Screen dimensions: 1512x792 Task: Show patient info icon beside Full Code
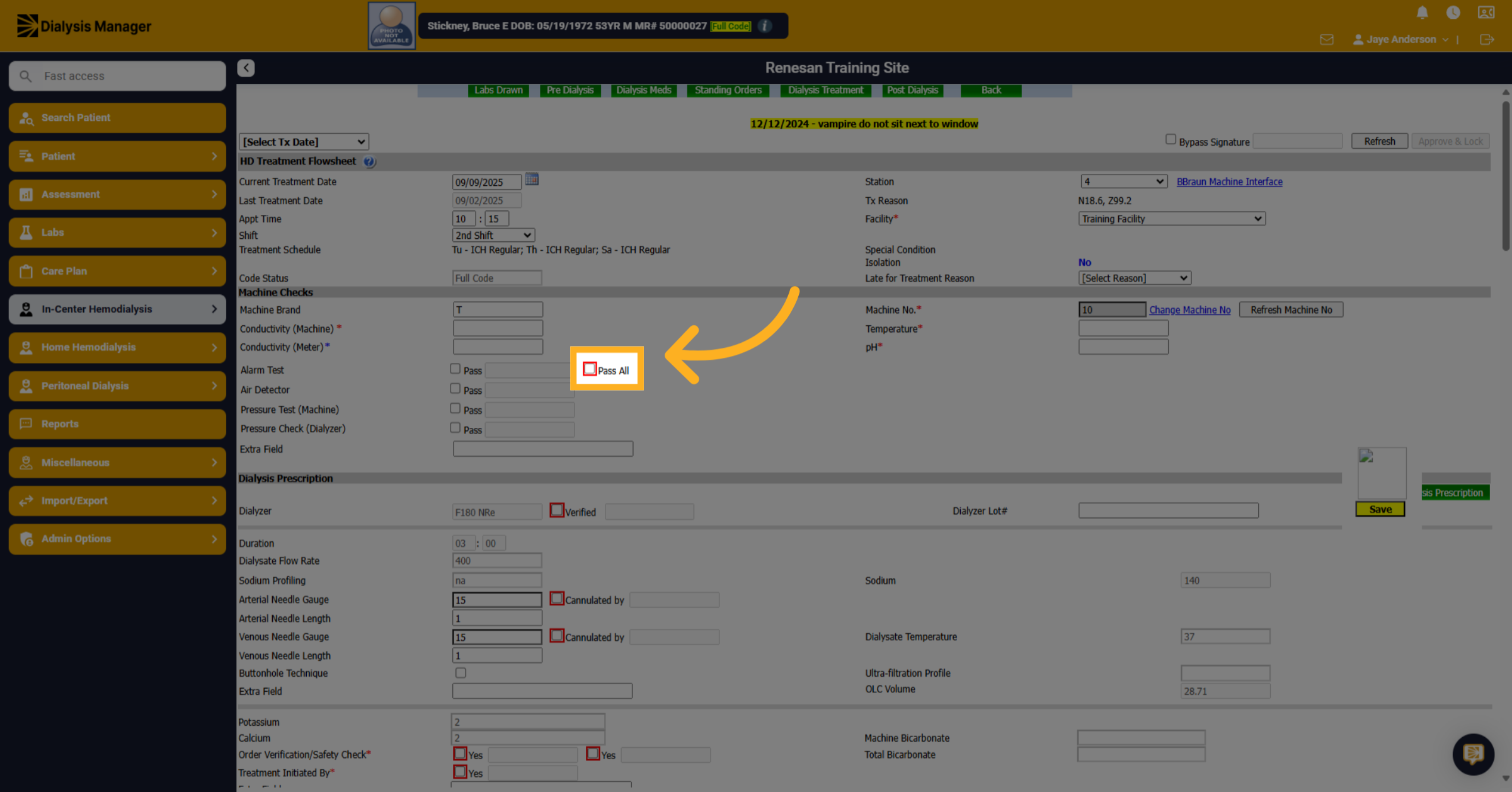click(x=765, y=26)
